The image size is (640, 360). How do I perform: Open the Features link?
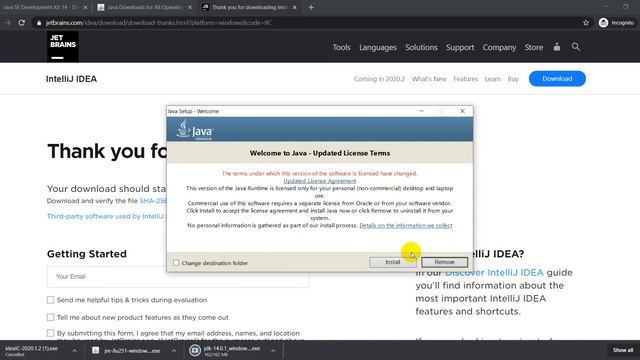(465, 79)
